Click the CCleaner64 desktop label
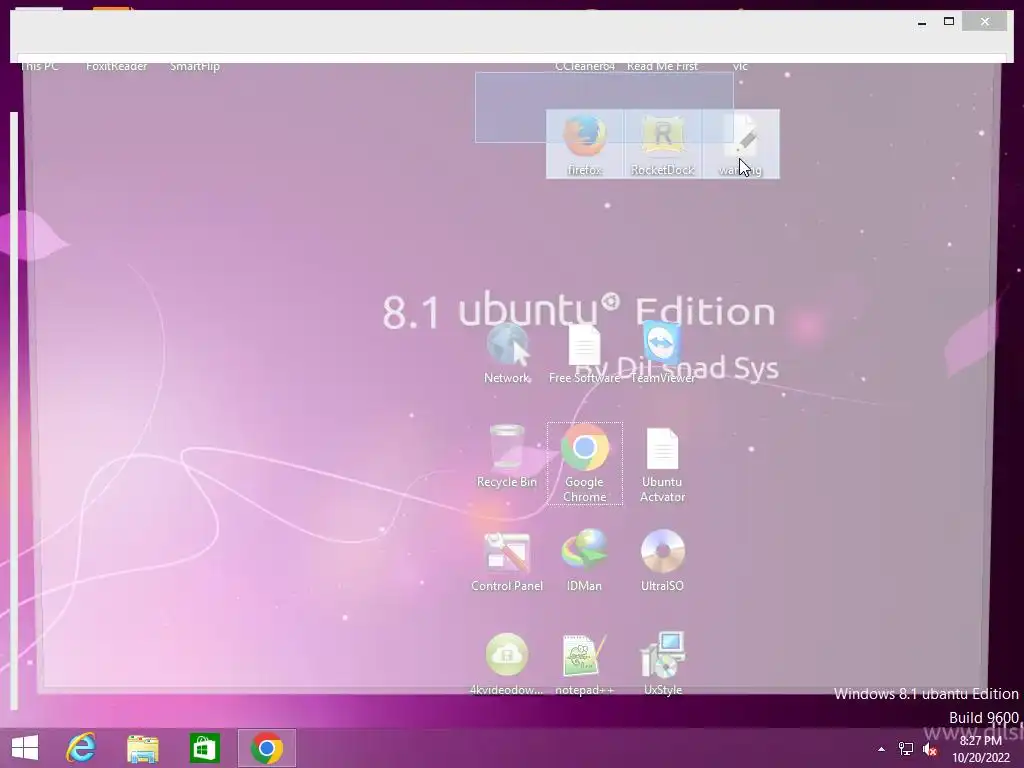 584,67
